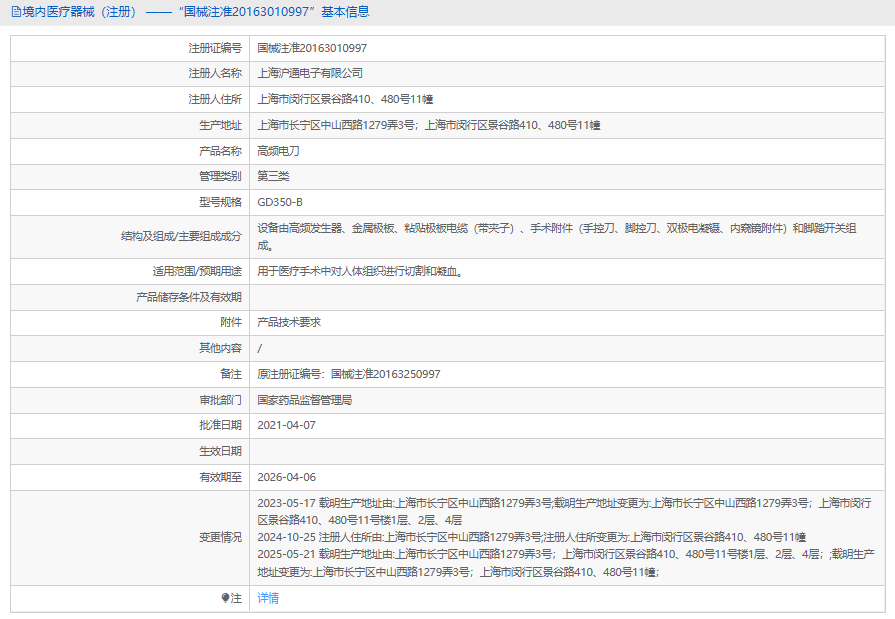Click the 有效期至 label
Viewport: 895px width, 619px height.
point(220,477)
